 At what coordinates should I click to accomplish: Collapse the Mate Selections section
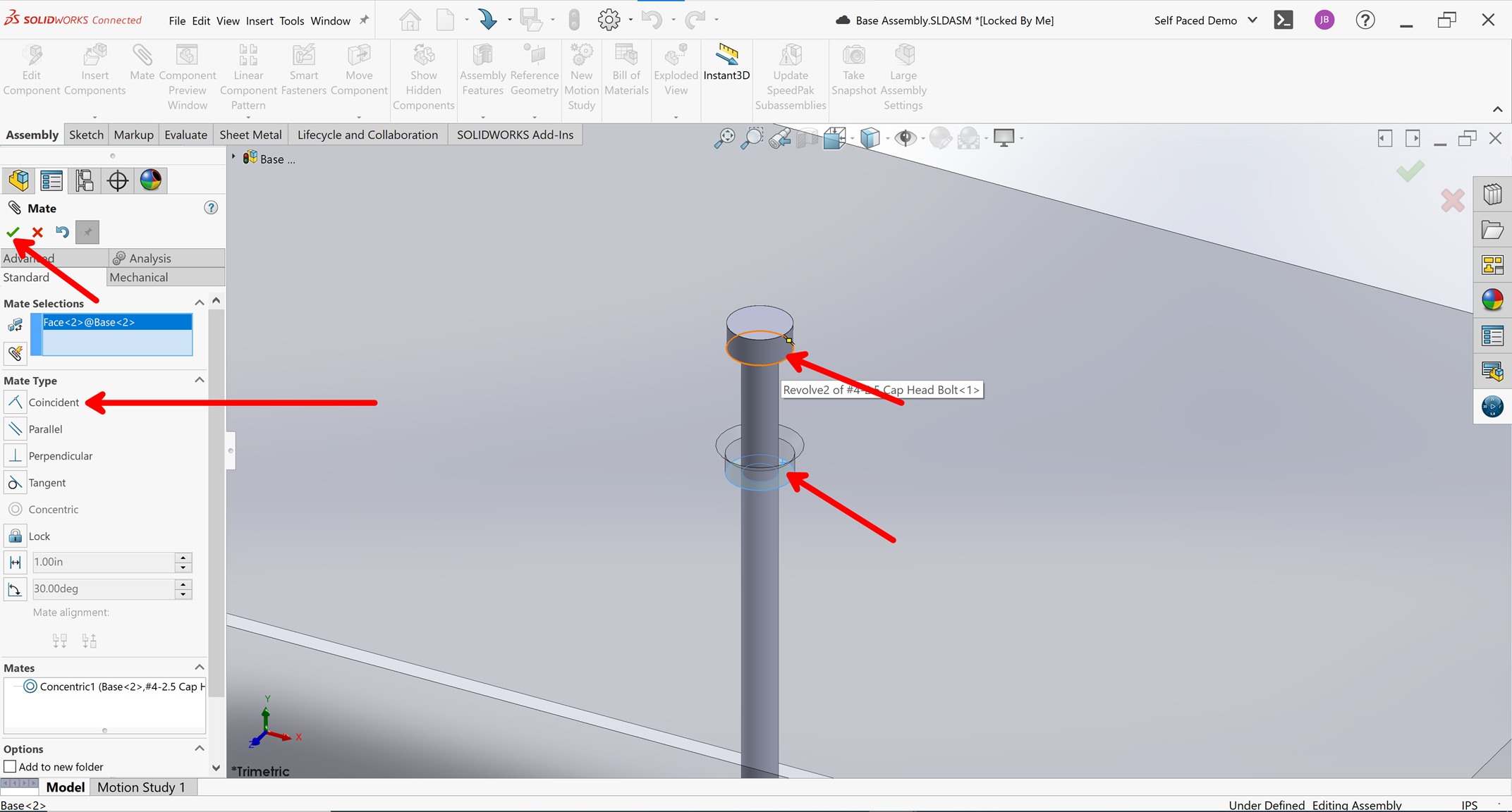click(200, 303)
